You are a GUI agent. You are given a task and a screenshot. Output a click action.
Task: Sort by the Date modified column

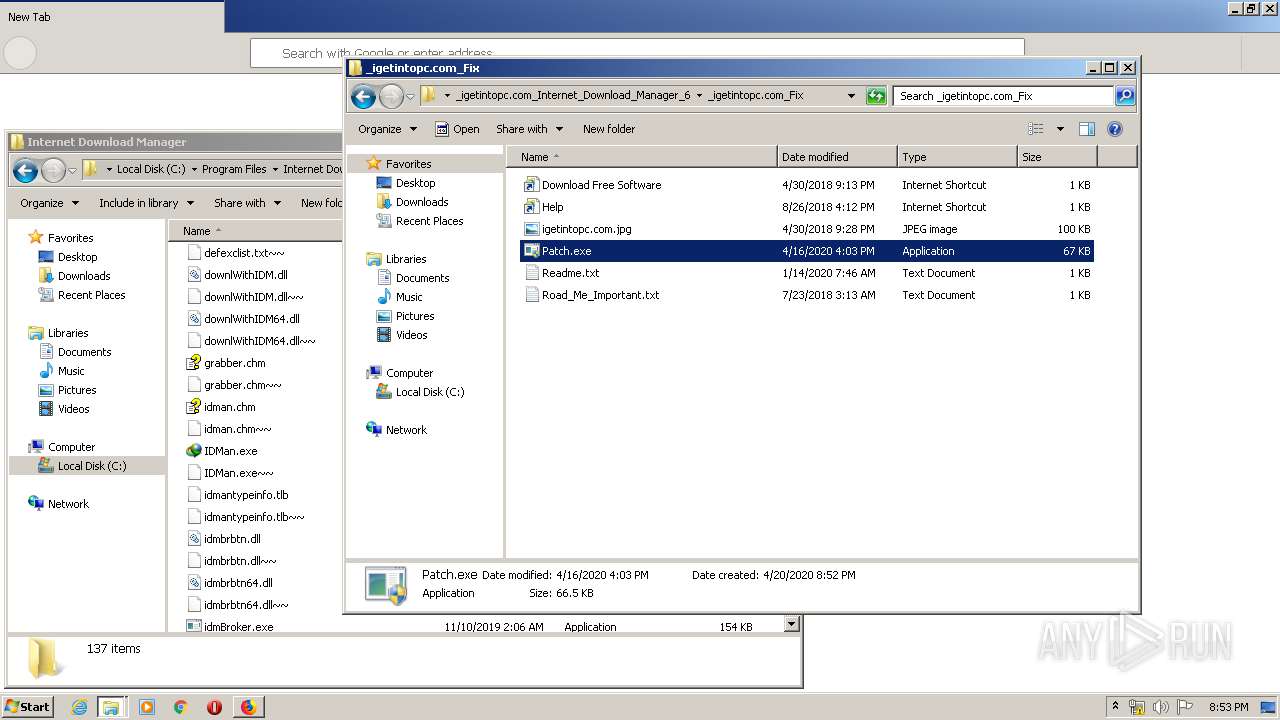[837, 157]
